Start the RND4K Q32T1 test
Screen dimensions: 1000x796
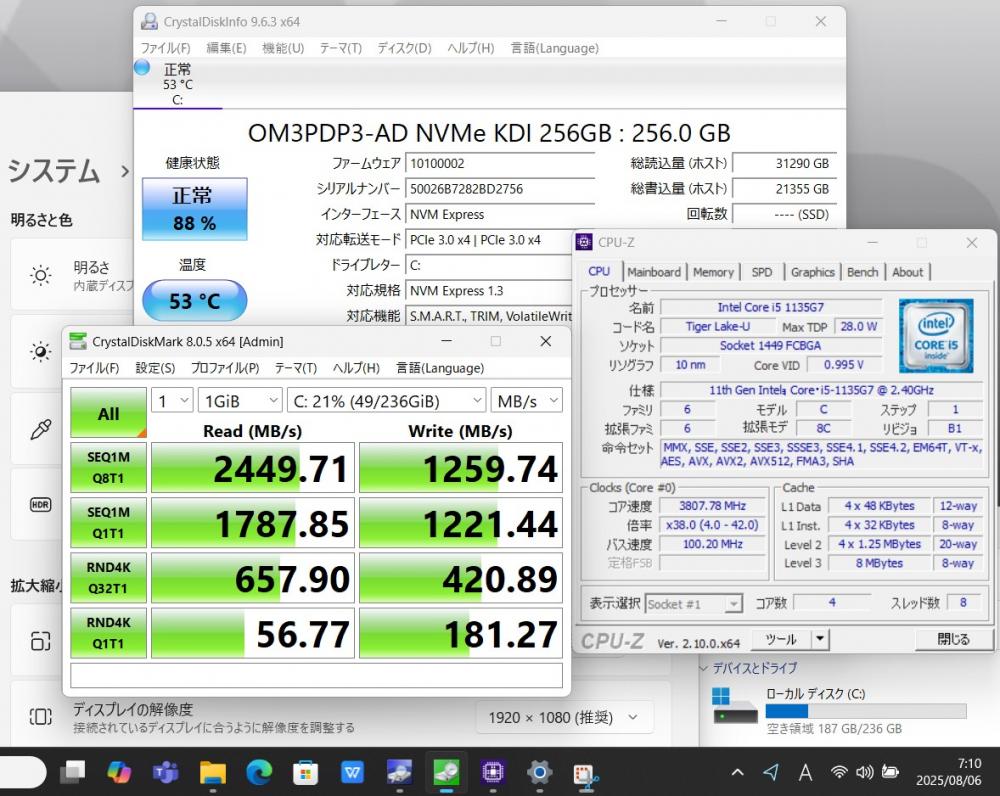[x=108, y=577]
